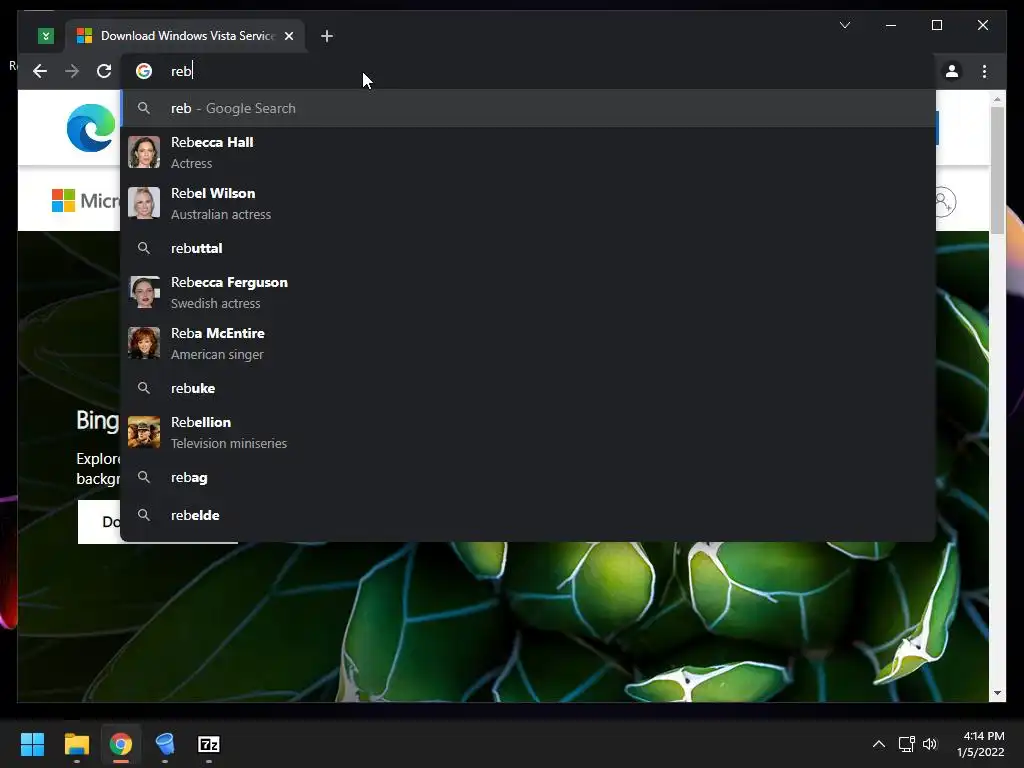Screen dimensions: 1024x768
Task: Click the magnifier icon beside rebuke
Action: (144, 388)
